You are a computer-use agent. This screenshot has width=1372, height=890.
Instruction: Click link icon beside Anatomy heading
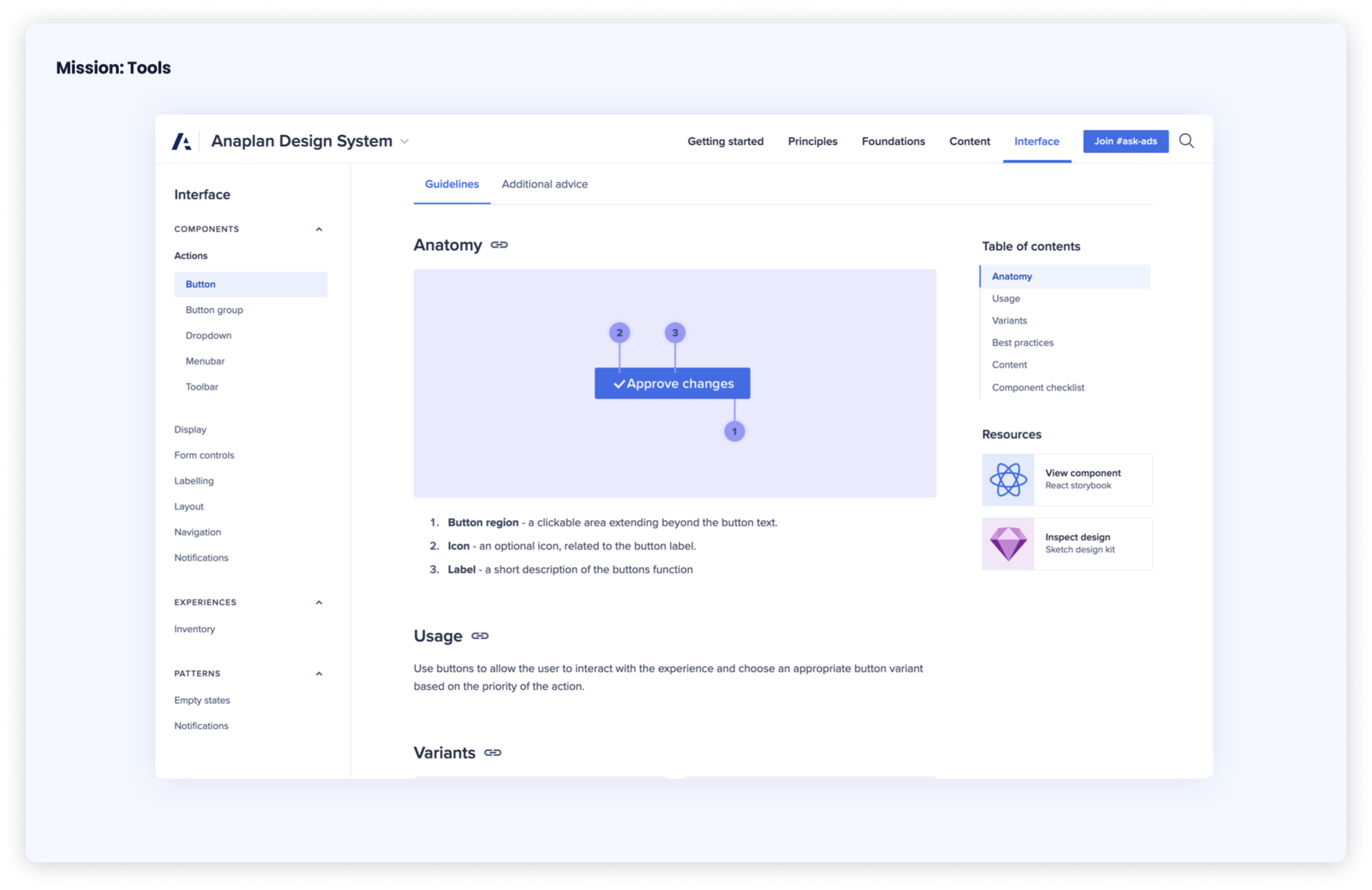pyautogui.click(x=499, y=245)
